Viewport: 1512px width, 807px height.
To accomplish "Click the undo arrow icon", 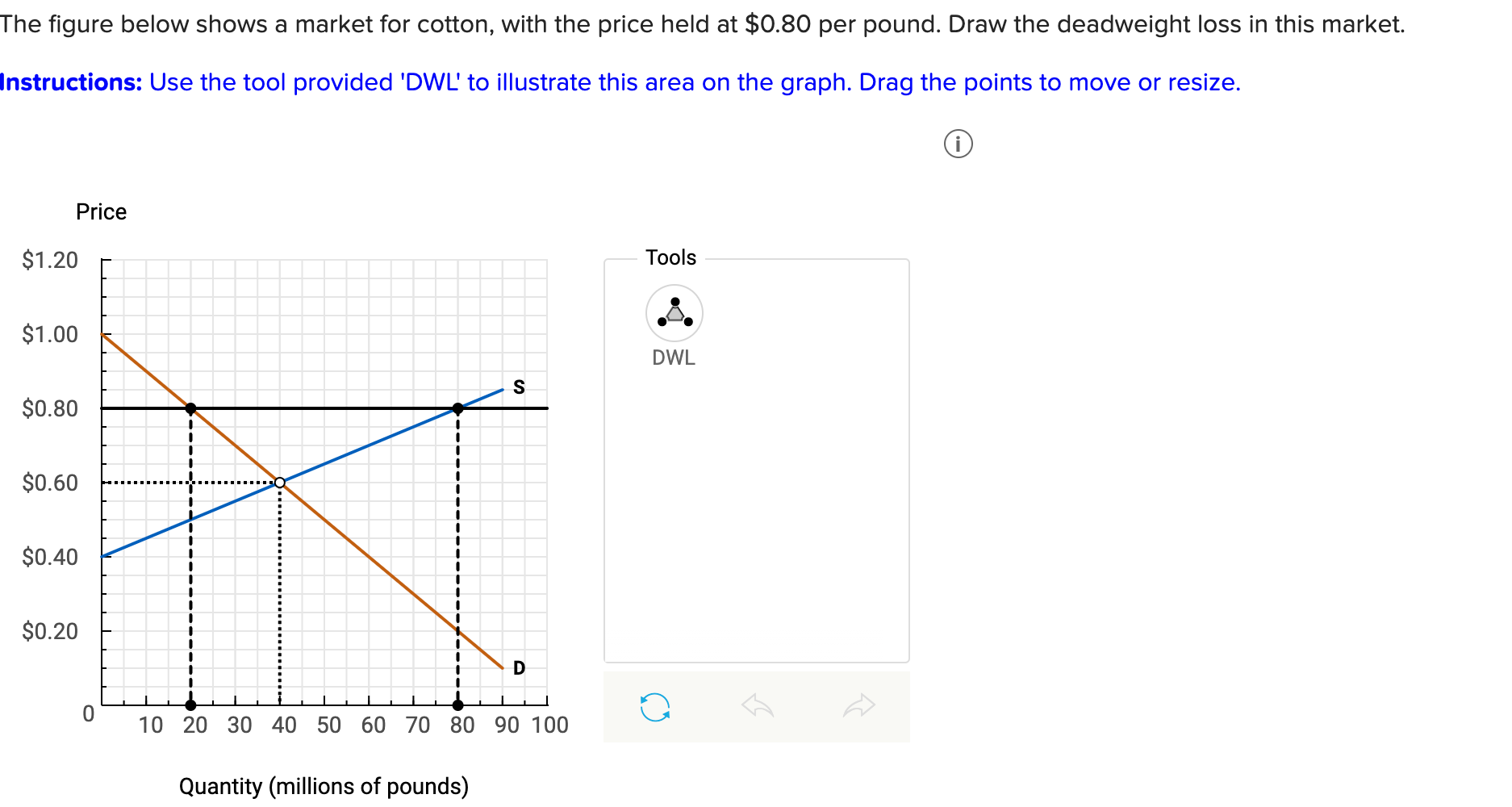I will coord(758,706).
